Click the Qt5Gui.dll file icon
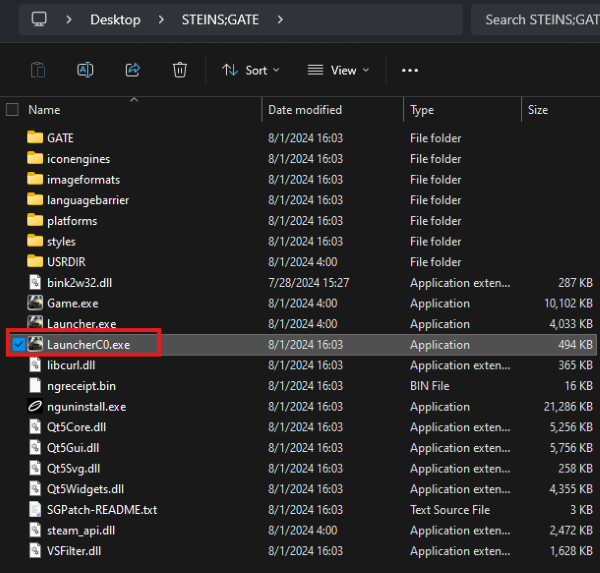Image resolution: width=600 pixels, height=573 pixels. pyautogui.click(x=35, y=447)
